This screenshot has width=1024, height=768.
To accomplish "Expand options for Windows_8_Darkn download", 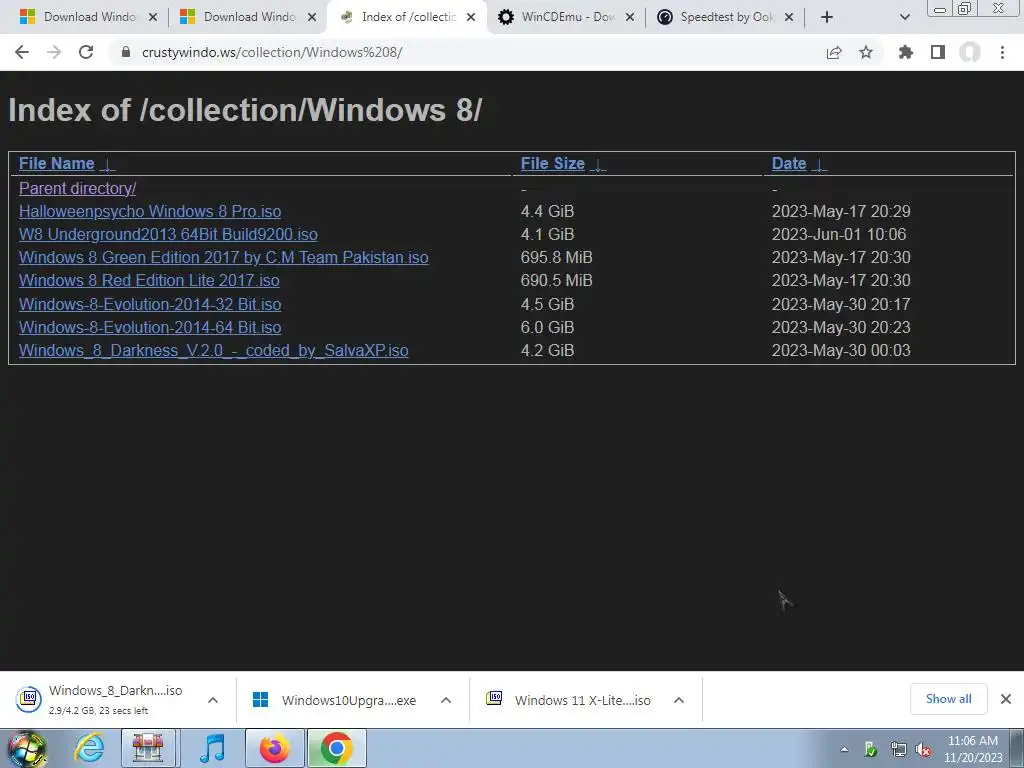I will pos(213,700).
